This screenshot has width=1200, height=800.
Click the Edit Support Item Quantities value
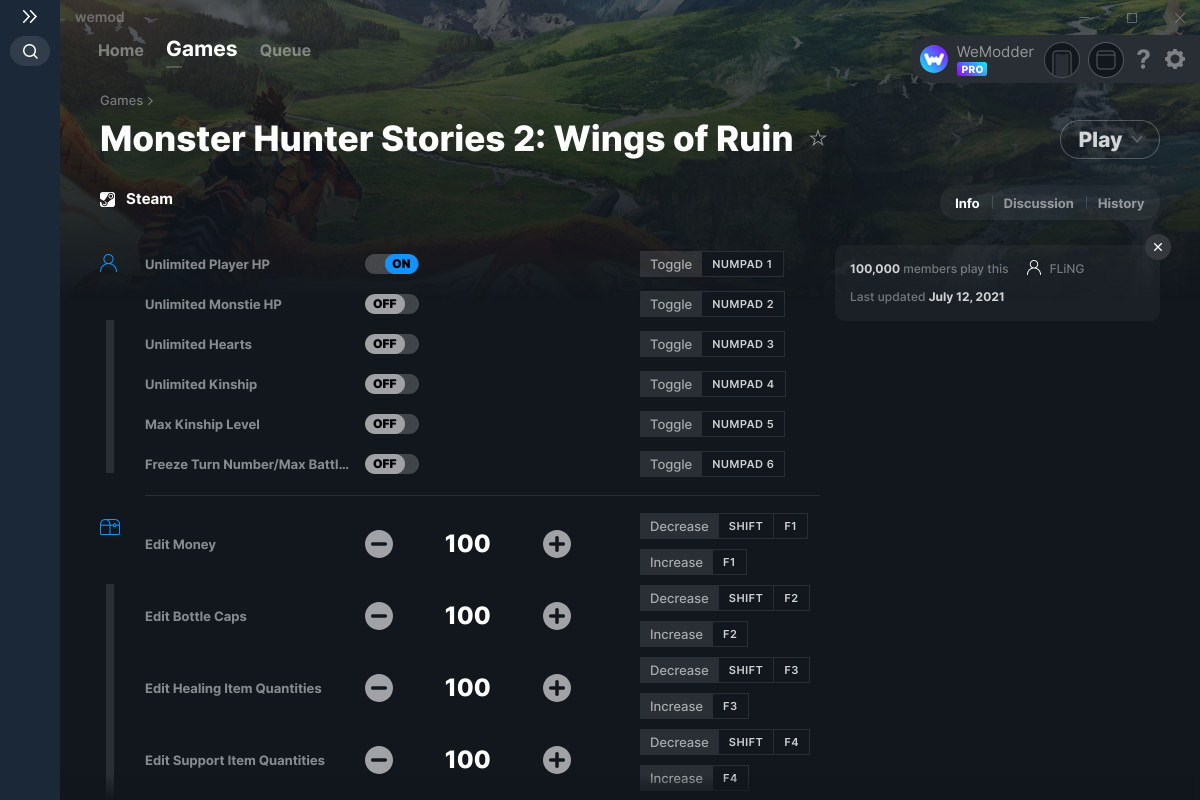[x=468, y=760]
